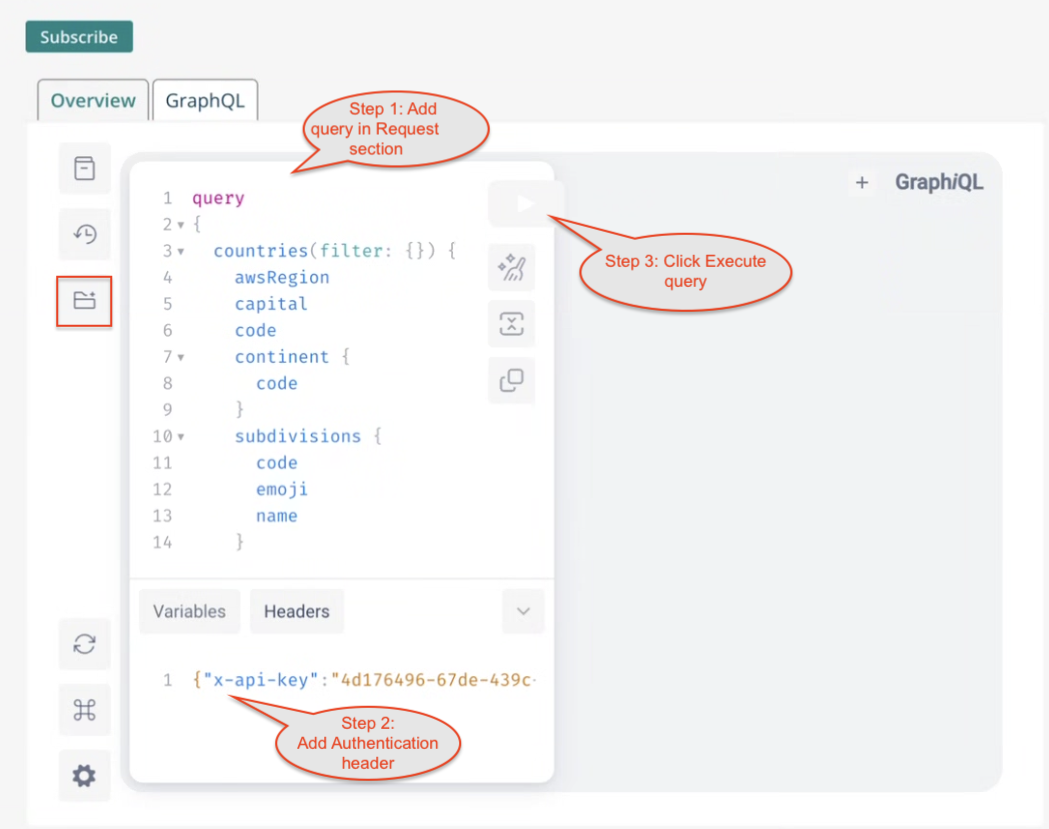Hide the editor tools with the chevron

[x=523, y=612]
